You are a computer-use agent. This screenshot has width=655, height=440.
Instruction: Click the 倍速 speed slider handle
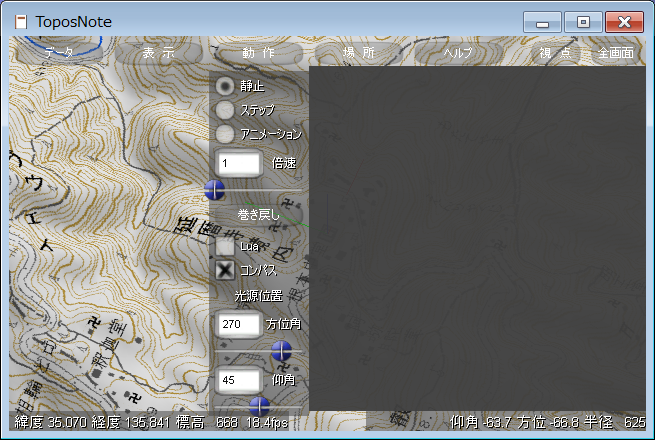215,191
